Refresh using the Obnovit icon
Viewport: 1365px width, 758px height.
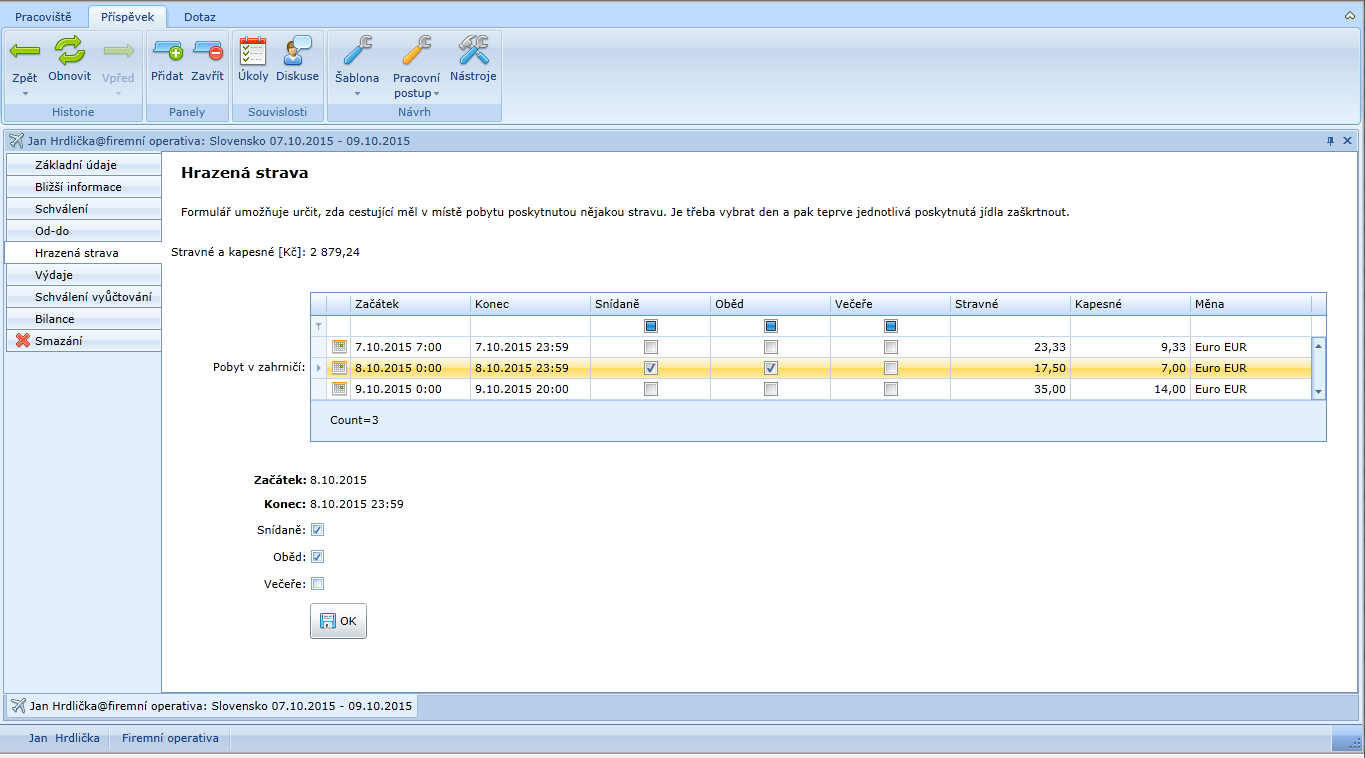[x=70, y=51]
